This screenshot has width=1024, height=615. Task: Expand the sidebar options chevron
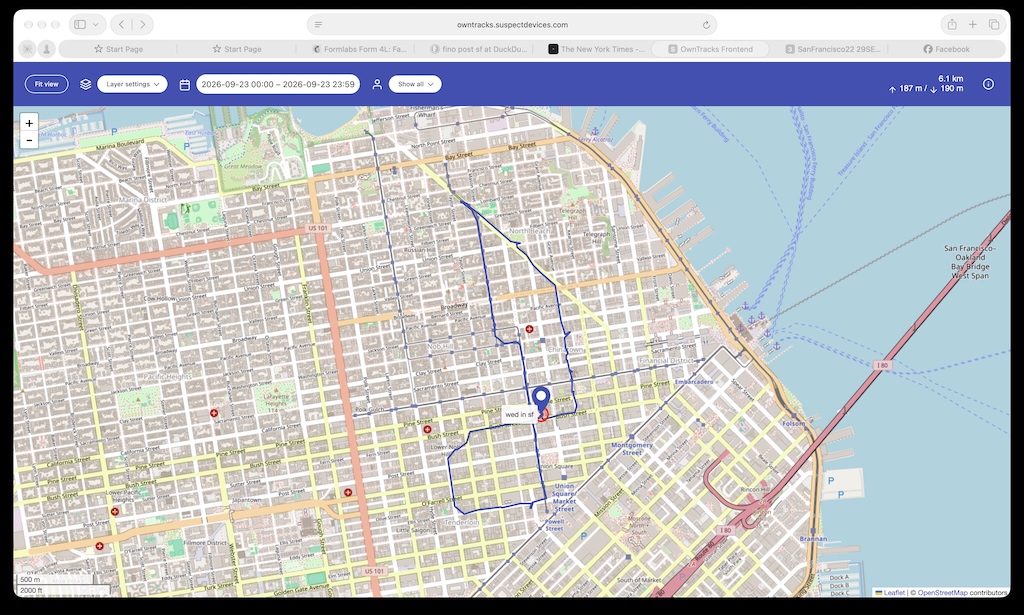click(95, 25)
